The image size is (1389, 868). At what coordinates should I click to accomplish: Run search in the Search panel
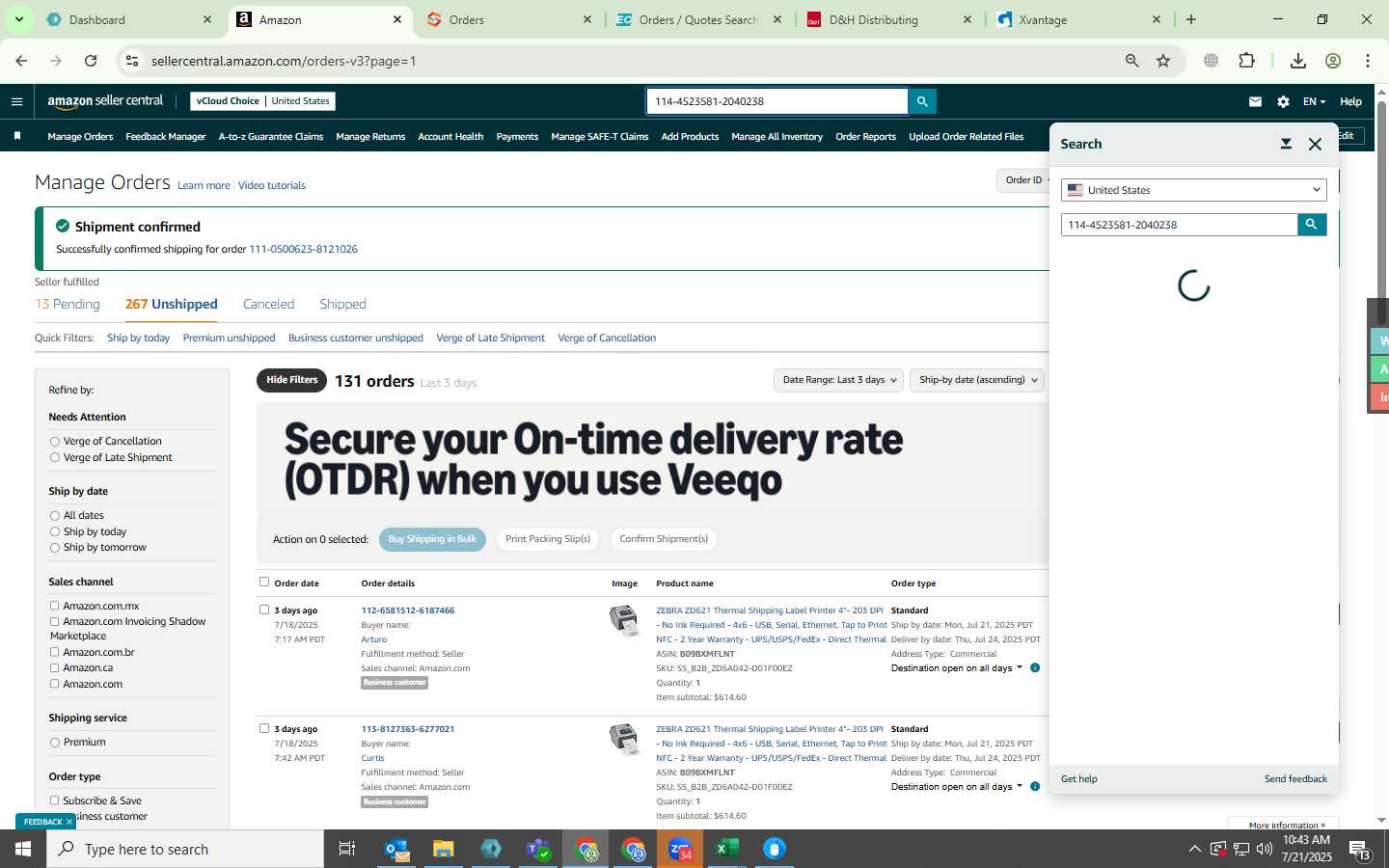1312,225
